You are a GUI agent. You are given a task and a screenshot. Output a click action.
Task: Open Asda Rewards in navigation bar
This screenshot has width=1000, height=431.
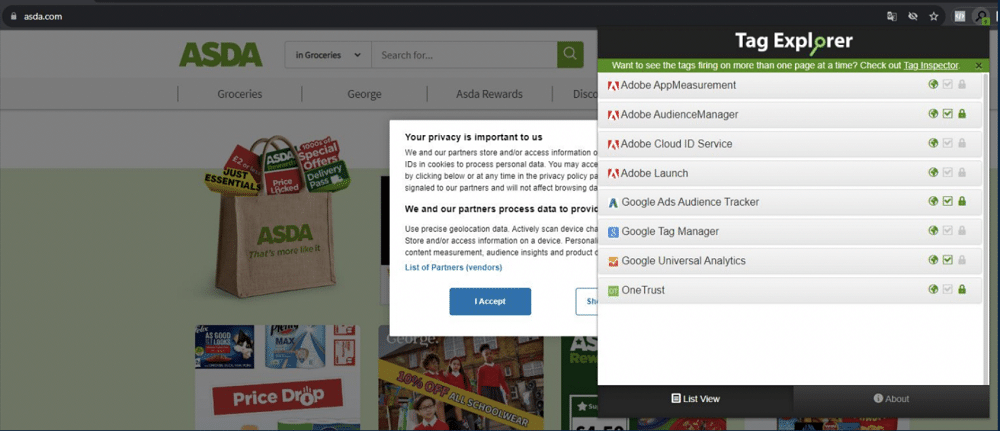point(489,94)
